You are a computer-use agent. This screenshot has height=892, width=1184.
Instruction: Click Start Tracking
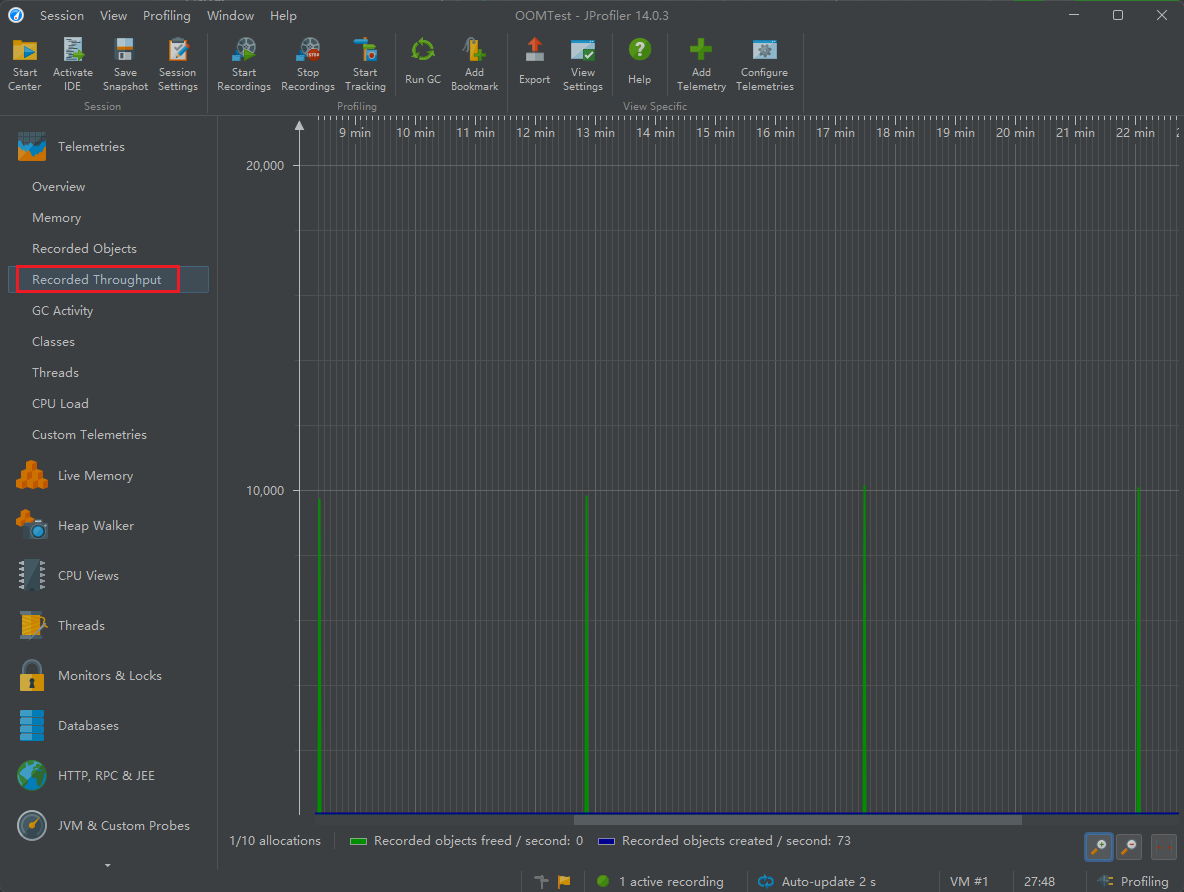[365, 65]
